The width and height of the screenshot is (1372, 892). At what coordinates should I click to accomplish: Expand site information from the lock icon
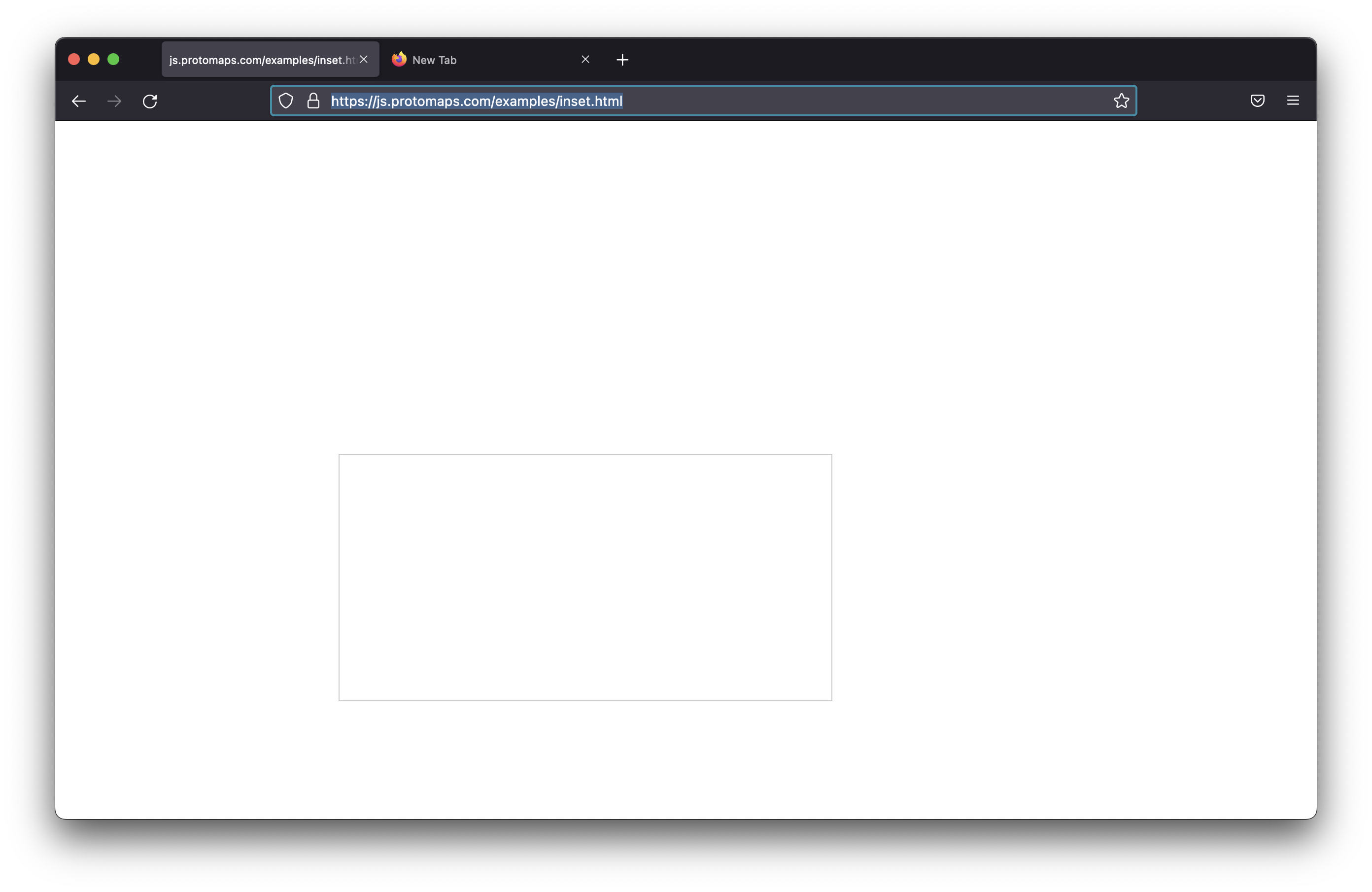point(313,101)
